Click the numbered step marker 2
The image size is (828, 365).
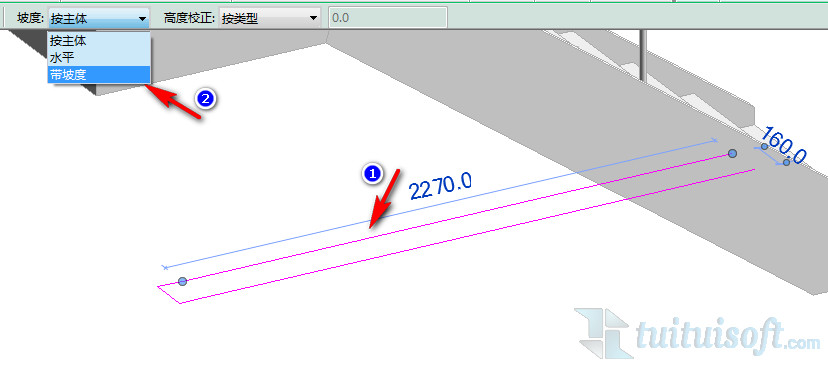coord(205,98)
